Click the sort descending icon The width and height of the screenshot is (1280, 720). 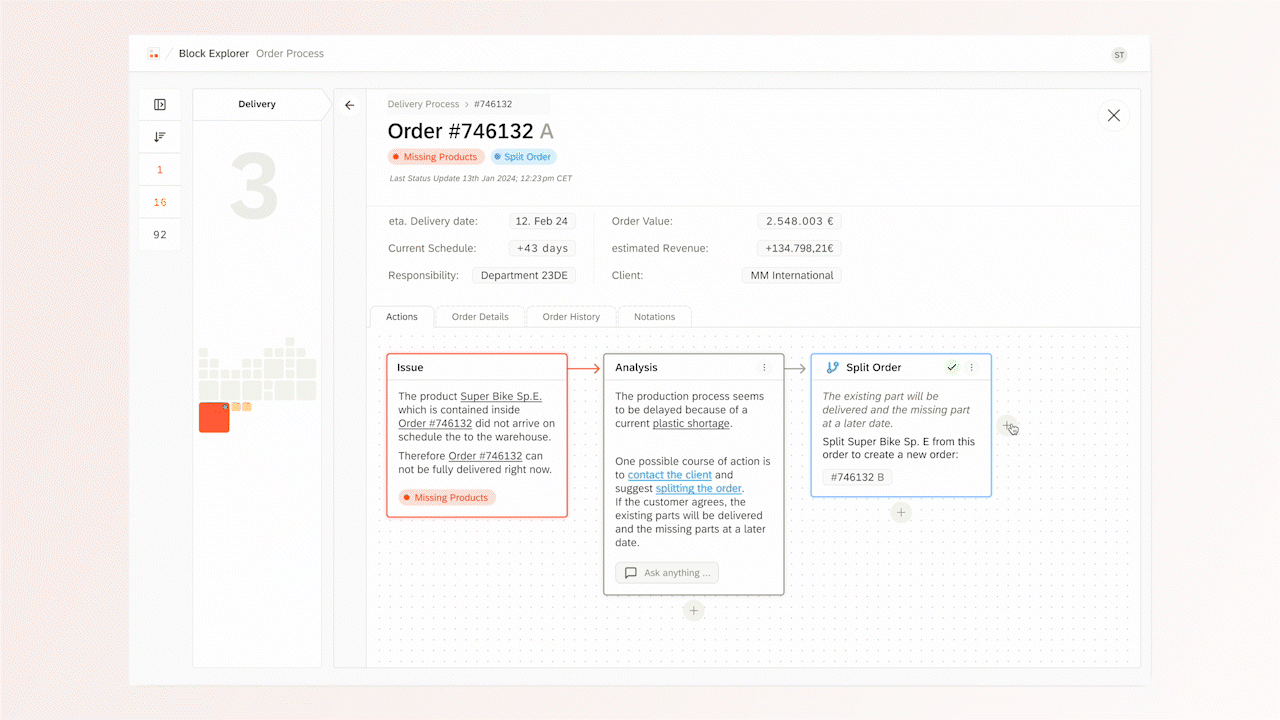[160, 137]
